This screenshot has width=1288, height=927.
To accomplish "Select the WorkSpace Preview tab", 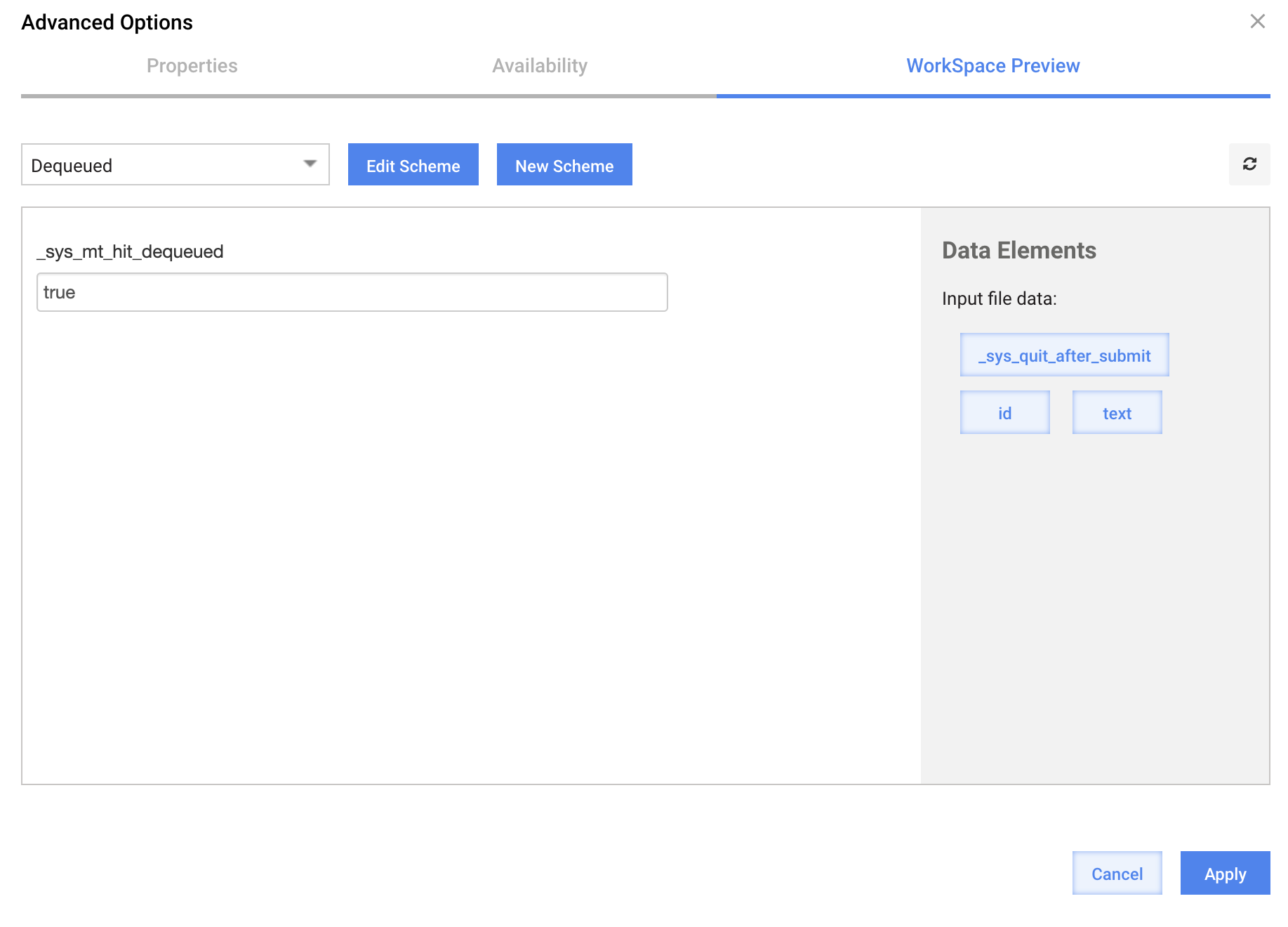I will (x=993, y=66).
